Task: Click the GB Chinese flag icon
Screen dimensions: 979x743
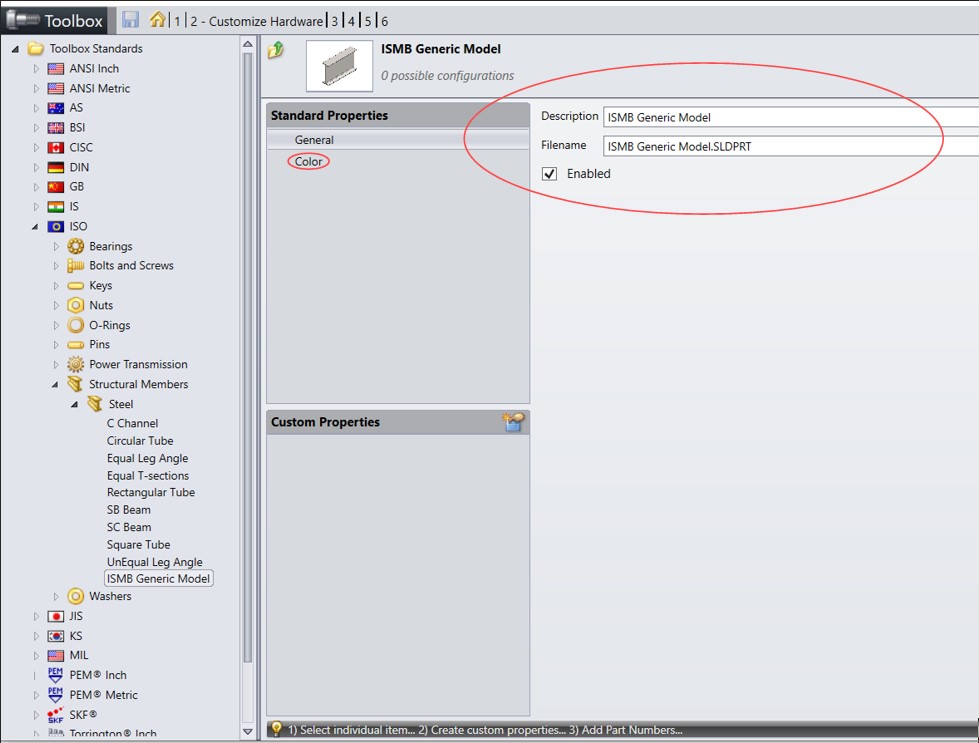Action: click(56, 187)
